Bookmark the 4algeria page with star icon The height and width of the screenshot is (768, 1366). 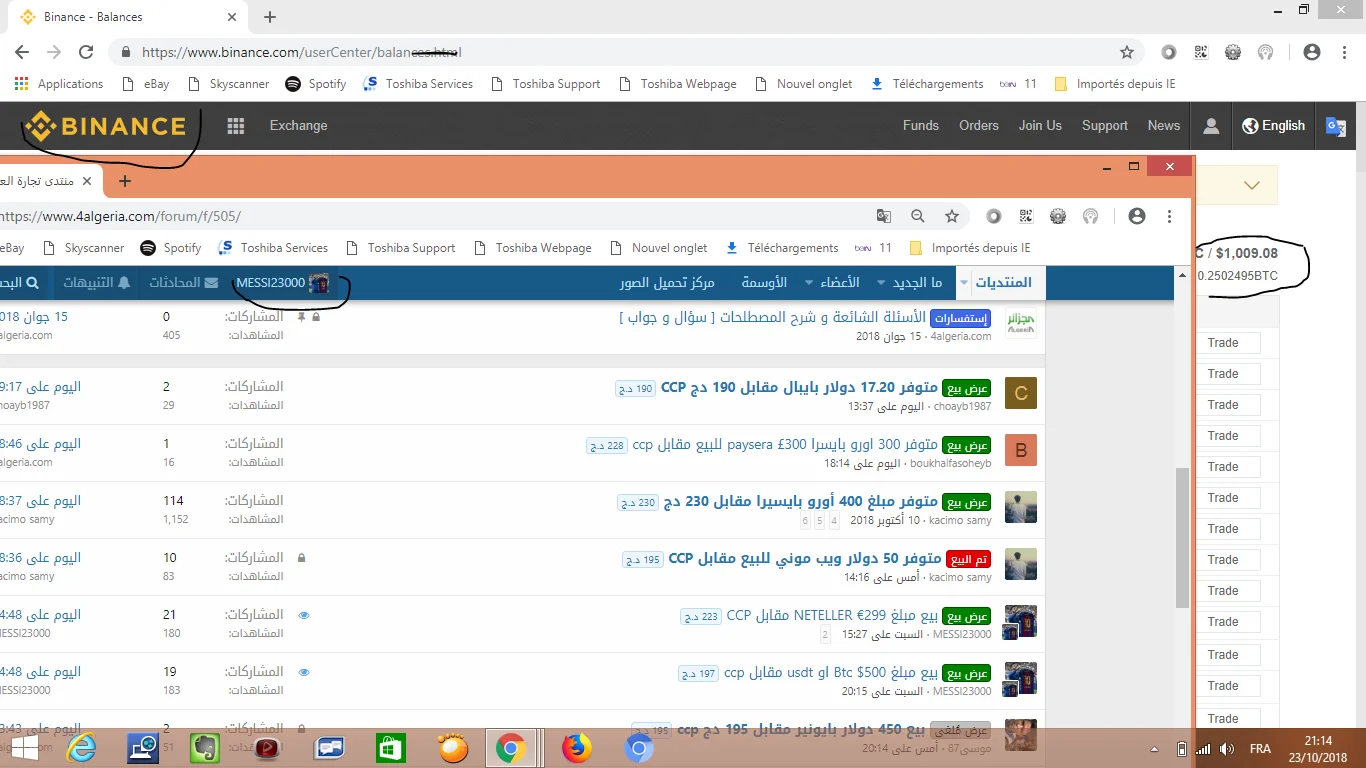pos(952,216)
